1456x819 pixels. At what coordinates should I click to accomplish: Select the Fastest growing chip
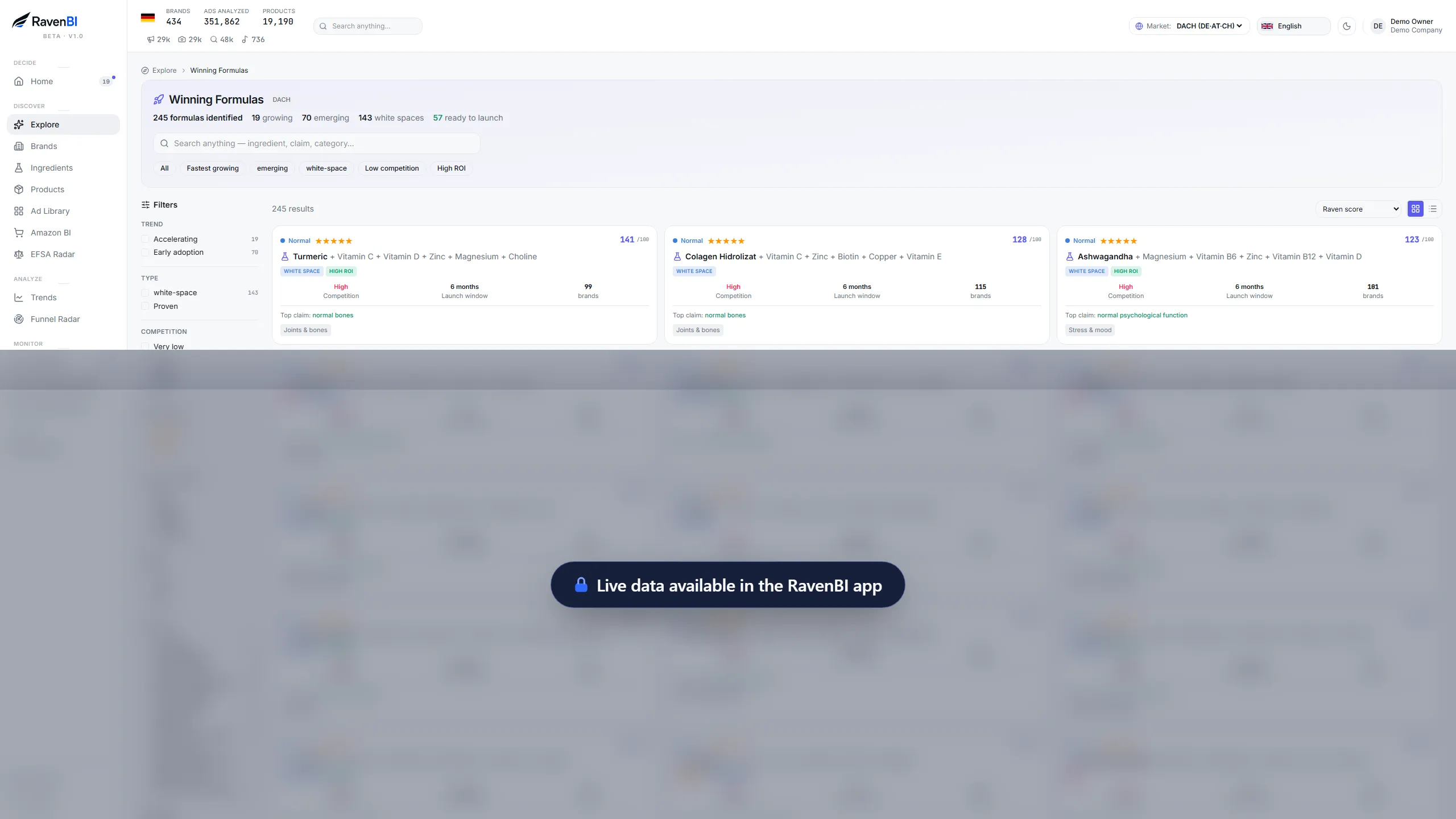pos(213,168)
